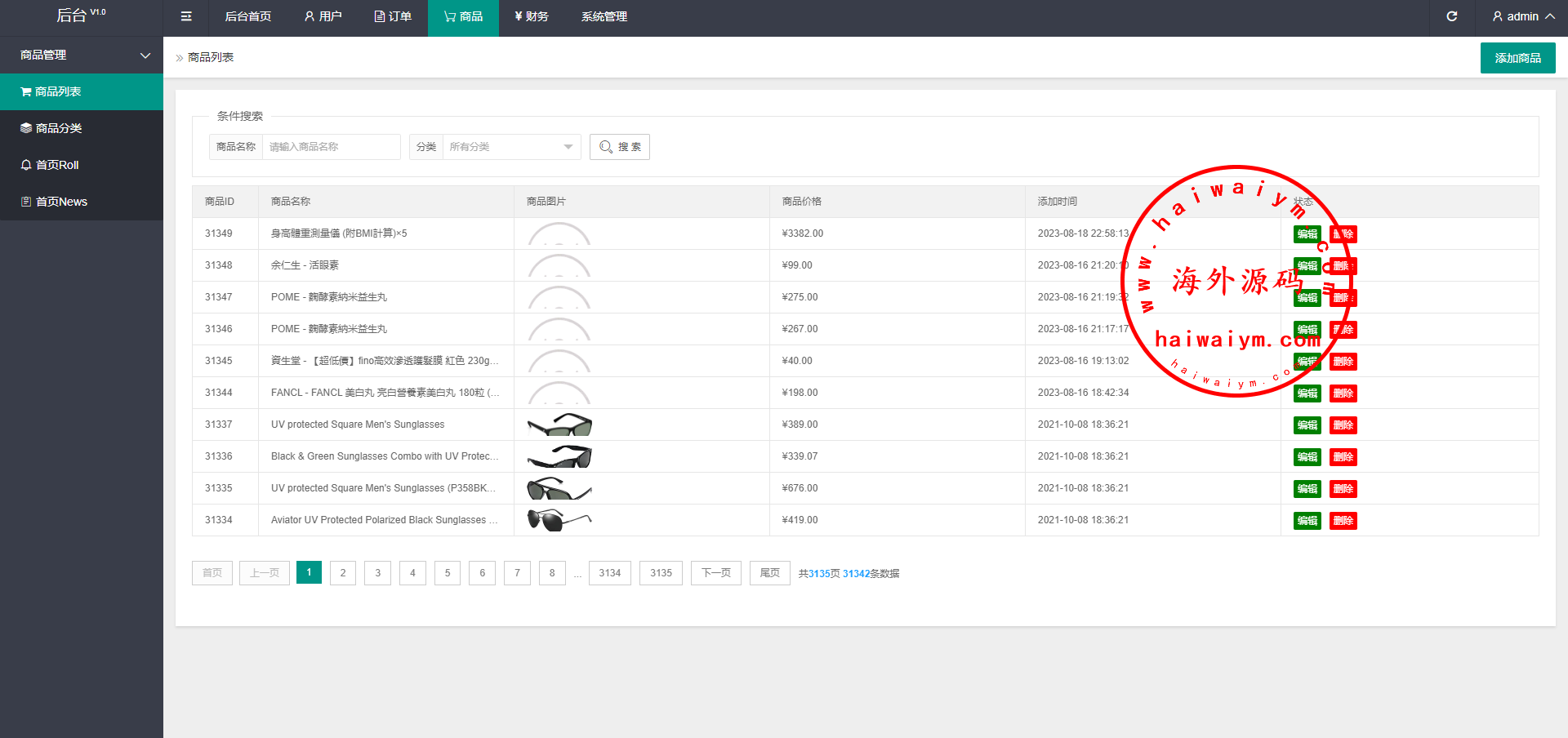1568x738 pixels.
Task: Open the 用户 users menu
Action: [323, 16]
